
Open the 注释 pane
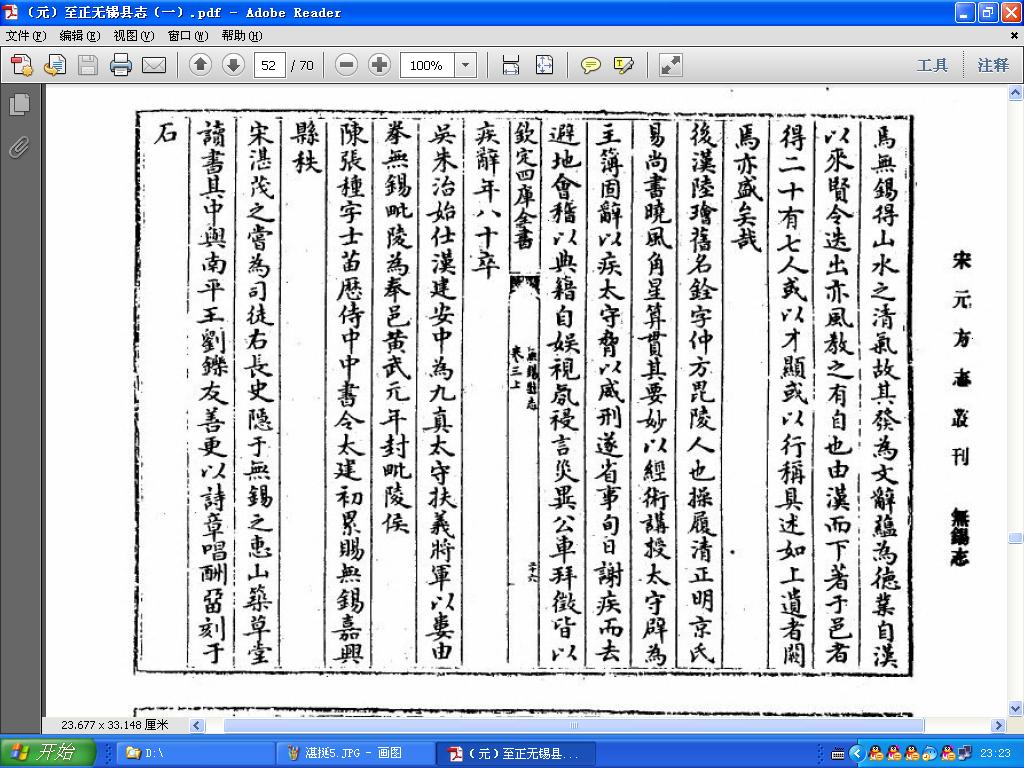click(x=993, y=65)
